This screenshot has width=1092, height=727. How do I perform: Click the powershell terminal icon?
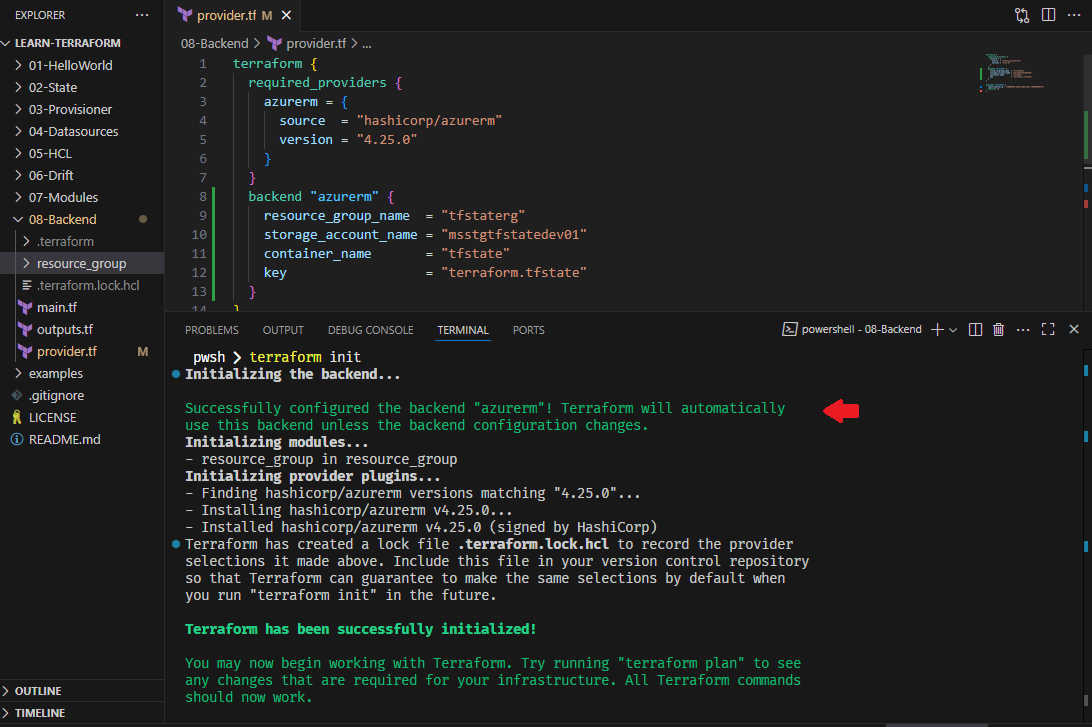pyautogui.click(x=790, y=329)
